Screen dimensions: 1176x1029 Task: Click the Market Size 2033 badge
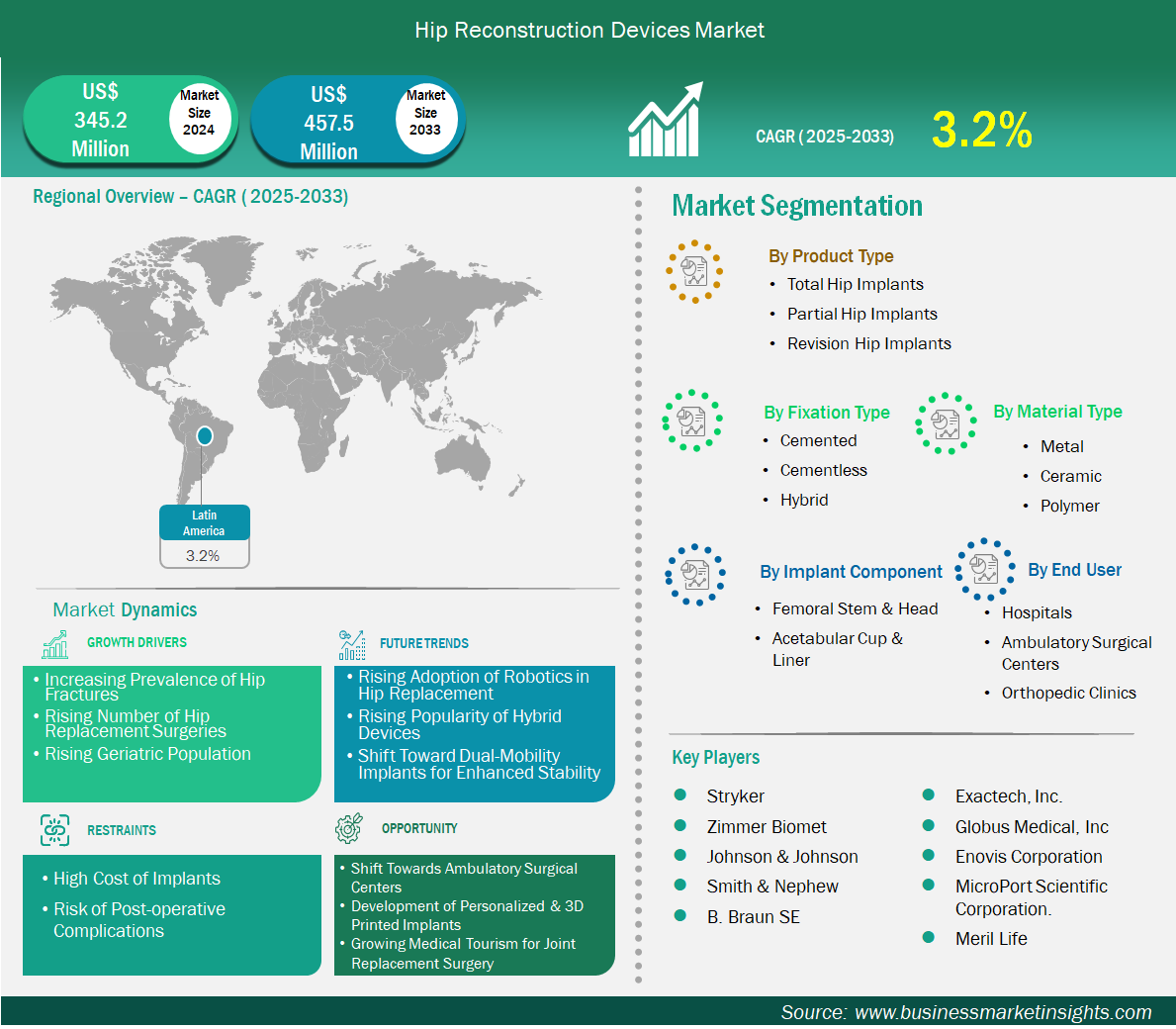pyautogui.click(x=425, y=113)
